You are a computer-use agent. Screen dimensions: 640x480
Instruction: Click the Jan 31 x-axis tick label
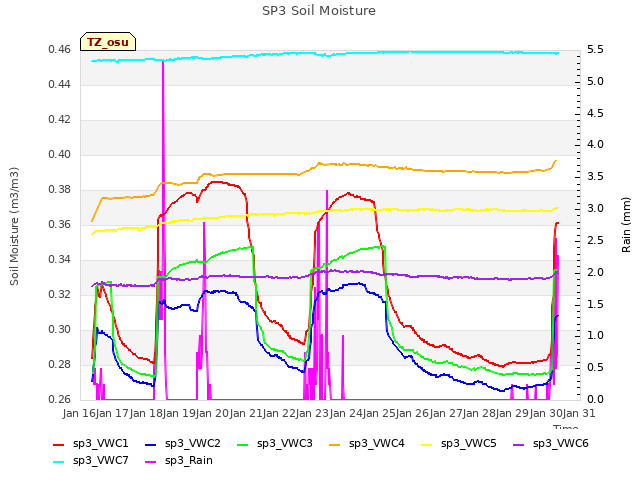579,413
